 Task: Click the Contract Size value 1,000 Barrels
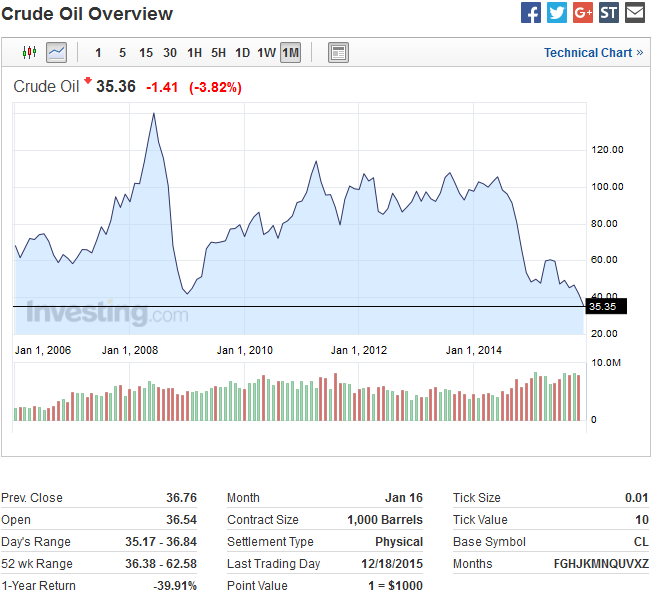pos(385,520)
